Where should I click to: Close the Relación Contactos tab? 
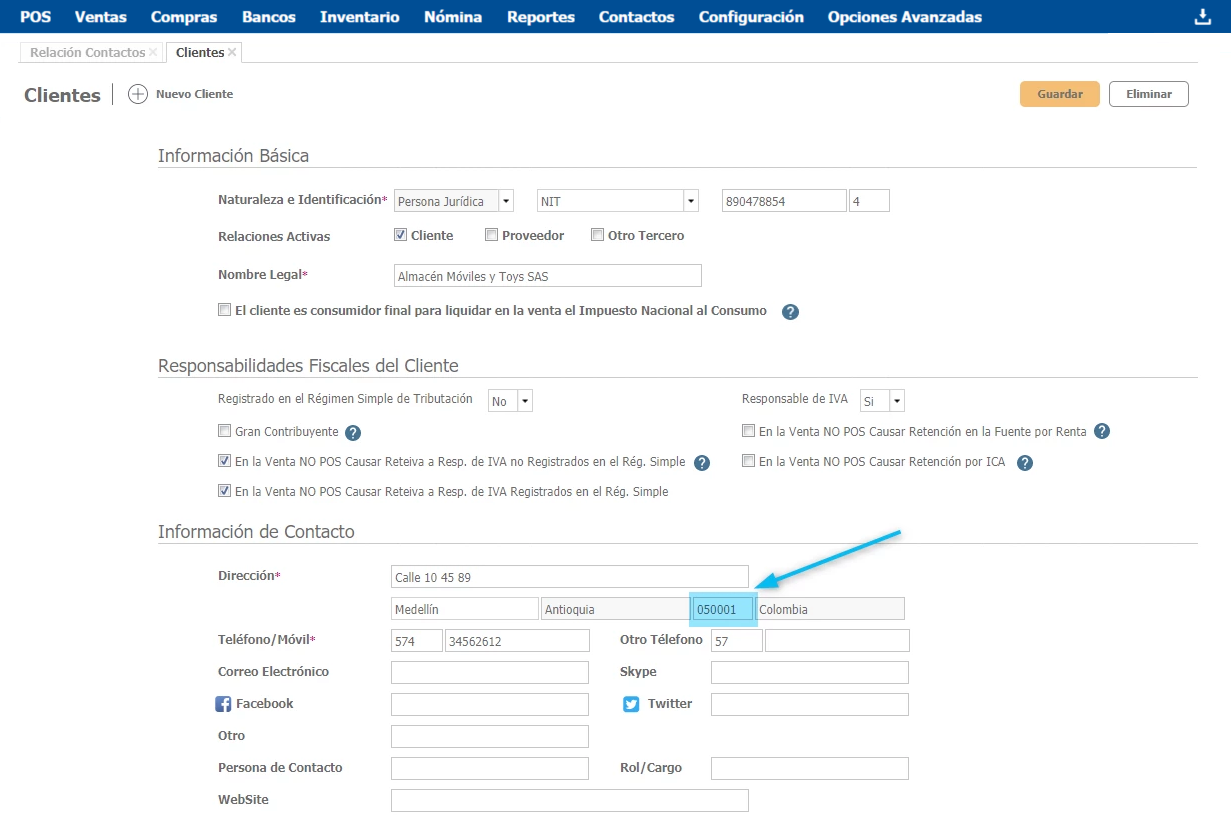click(153, 52)
